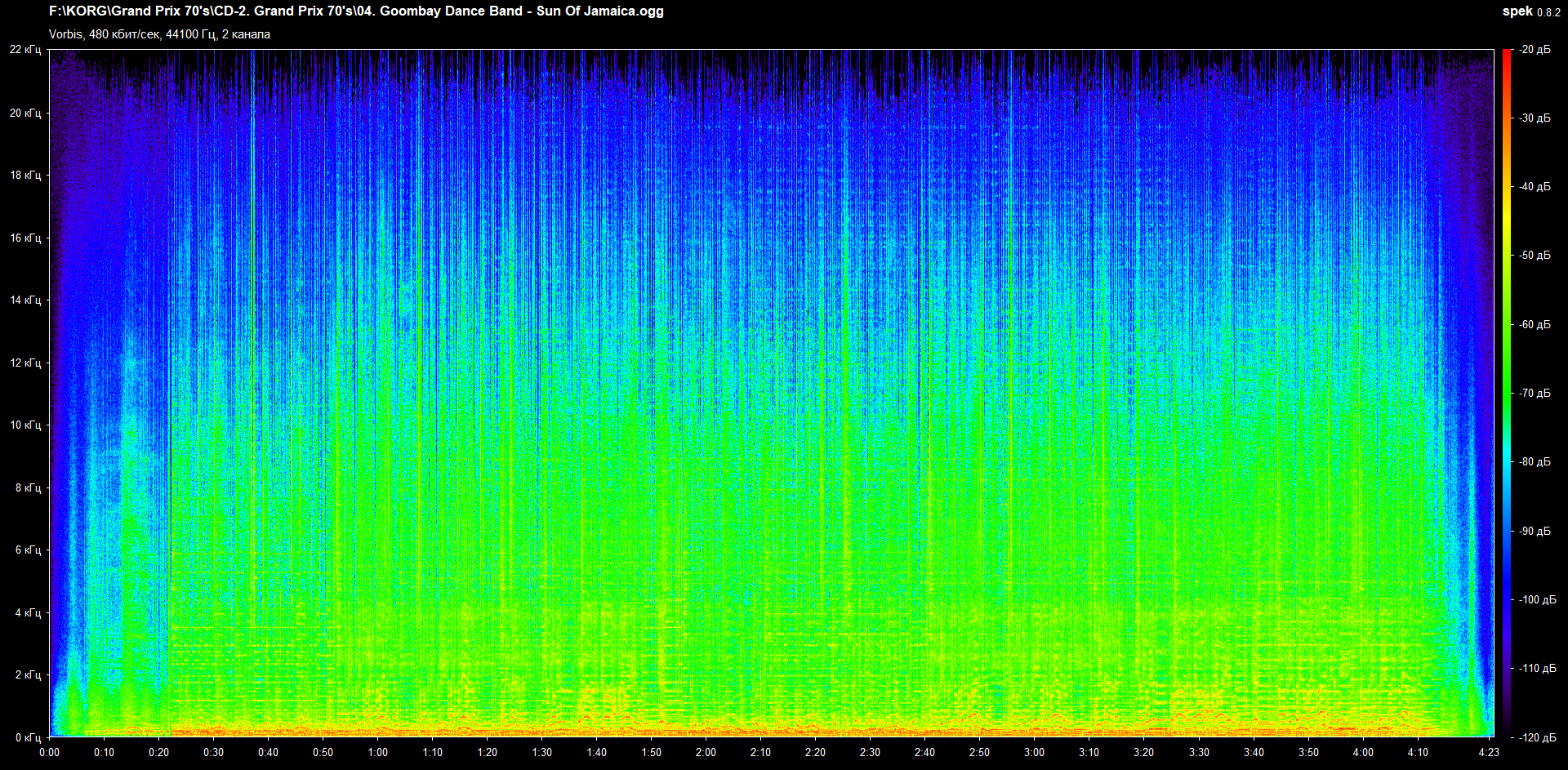
Task: Click the 0:00 start time label
Action: [x=49, y=752]
